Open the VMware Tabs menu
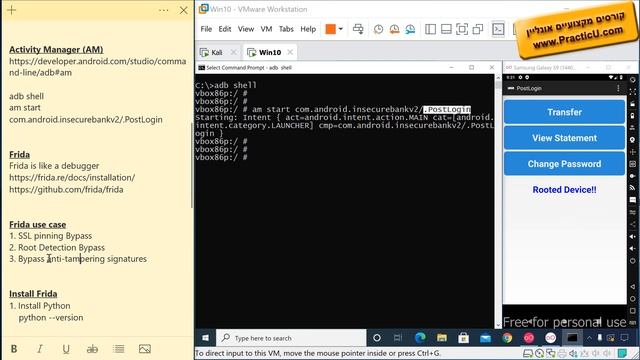The height and width of the screenshot is (360, 640). click(286, 29)
